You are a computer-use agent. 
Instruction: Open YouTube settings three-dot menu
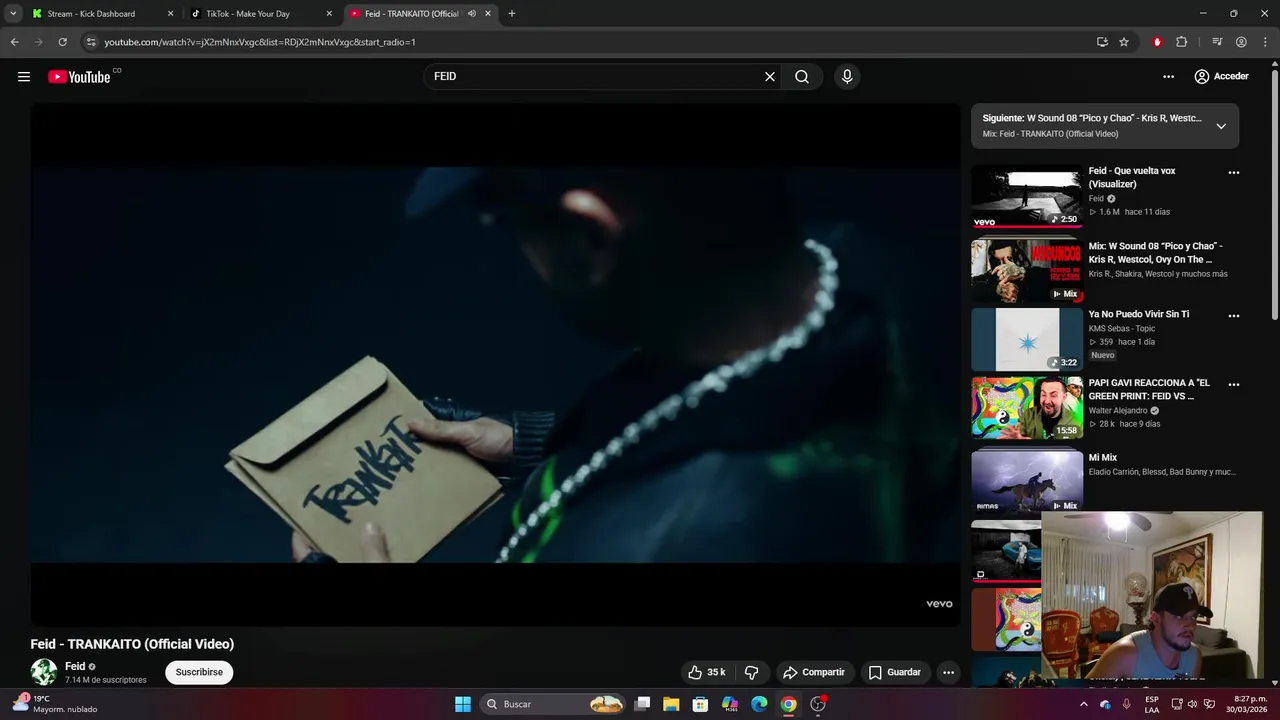(1168, 77)
